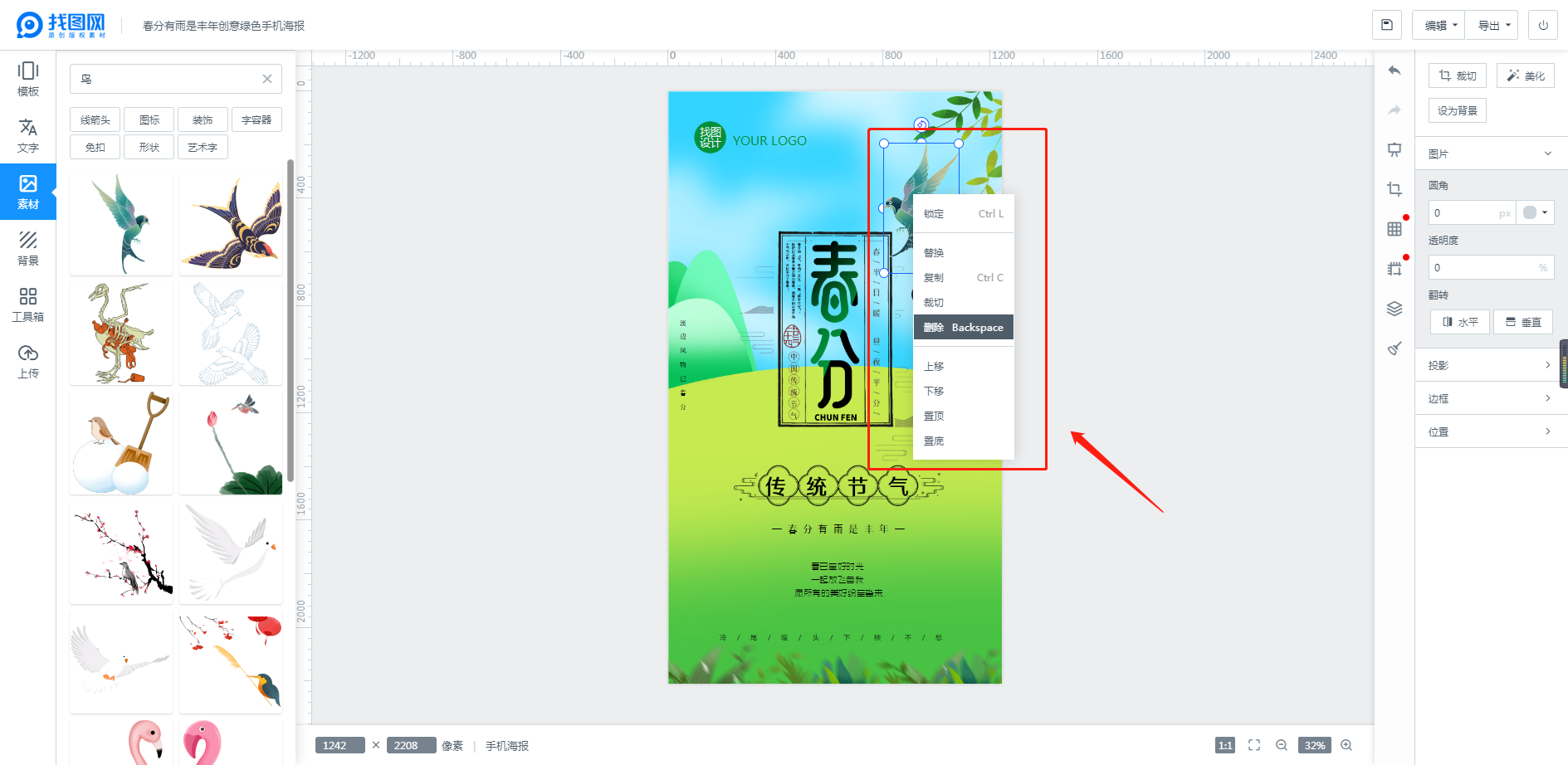
Task: Click the undo arrow icon
Action: (1395, 71)
